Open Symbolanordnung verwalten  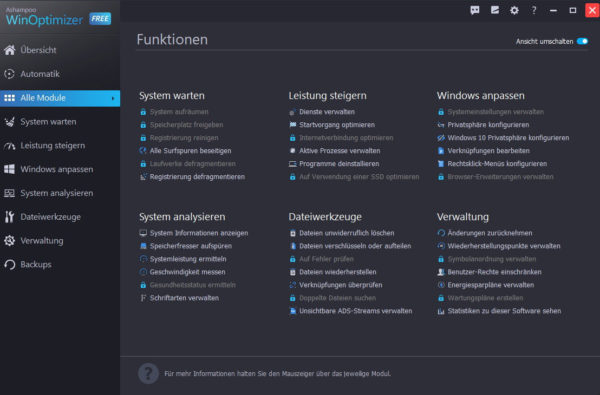[492, 259]
